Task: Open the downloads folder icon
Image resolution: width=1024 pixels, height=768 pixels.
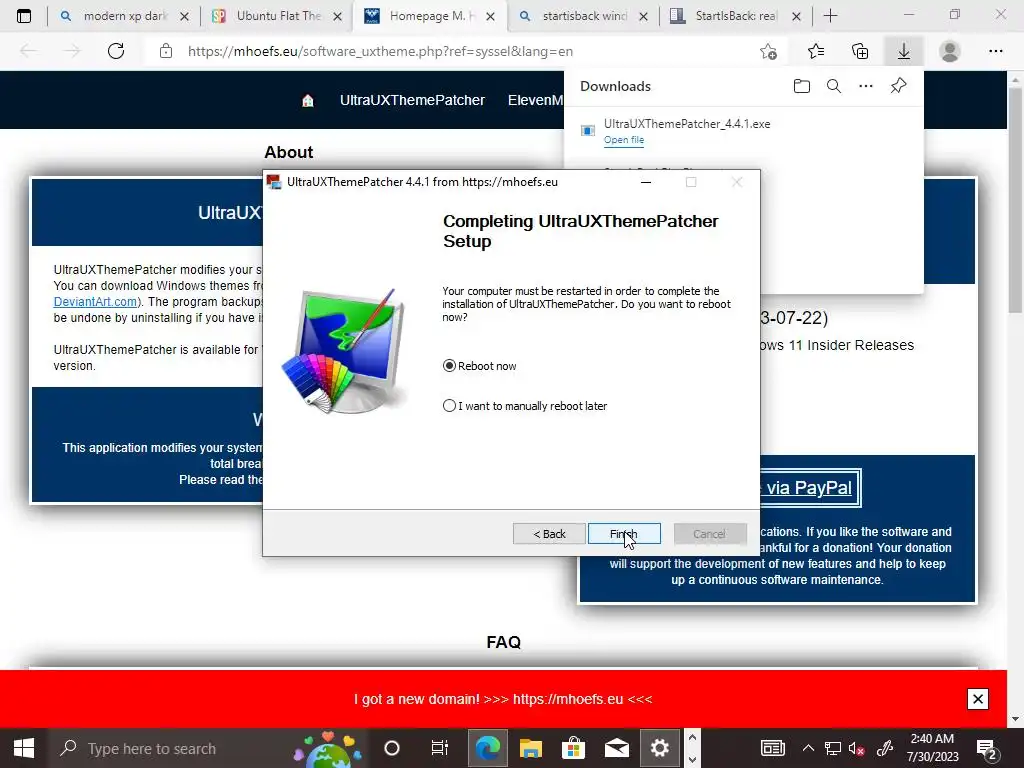Action: (802, 86)
